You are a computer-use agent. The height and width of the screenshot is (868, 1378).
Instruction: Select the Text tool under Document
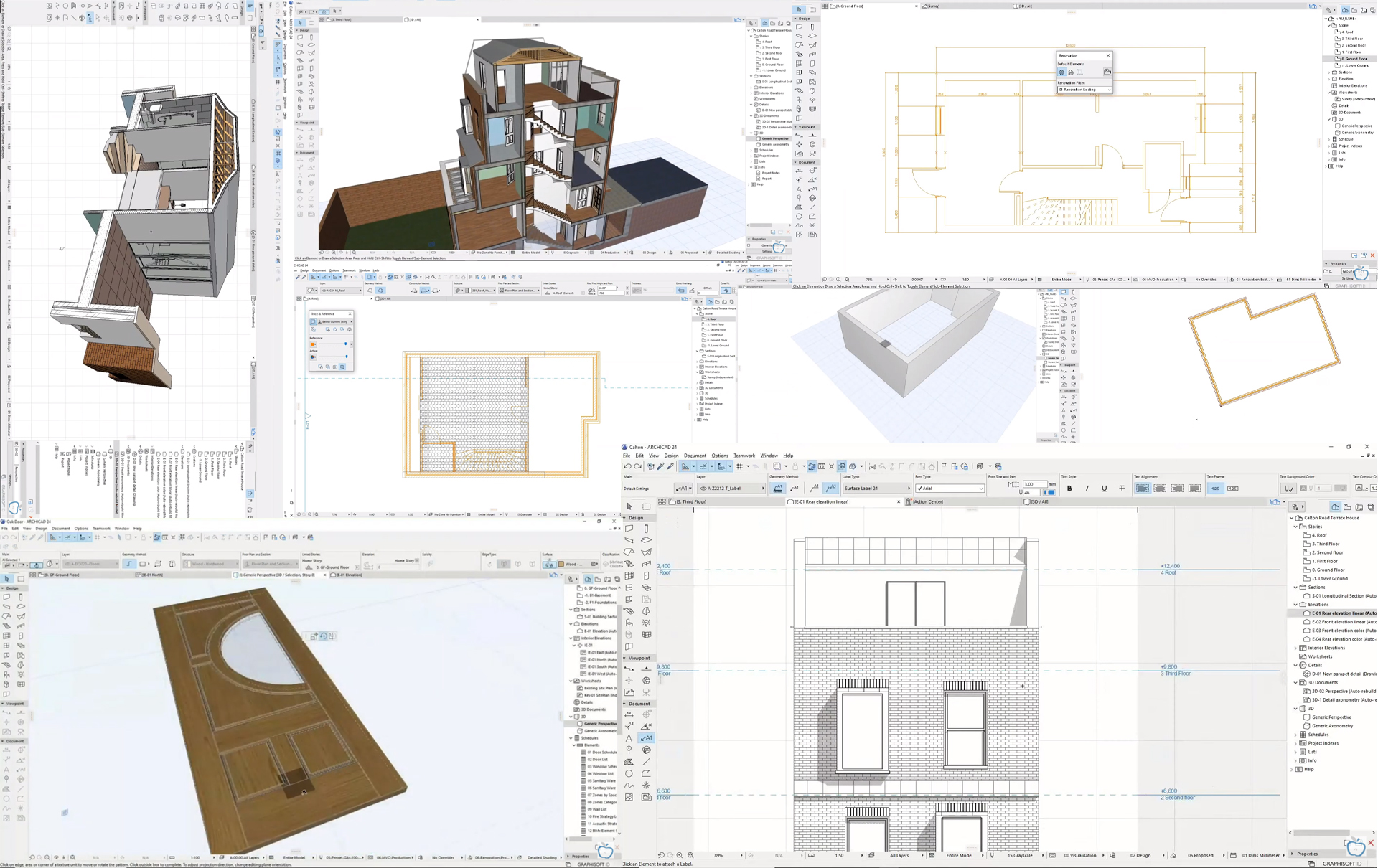[x=629, y=737]
